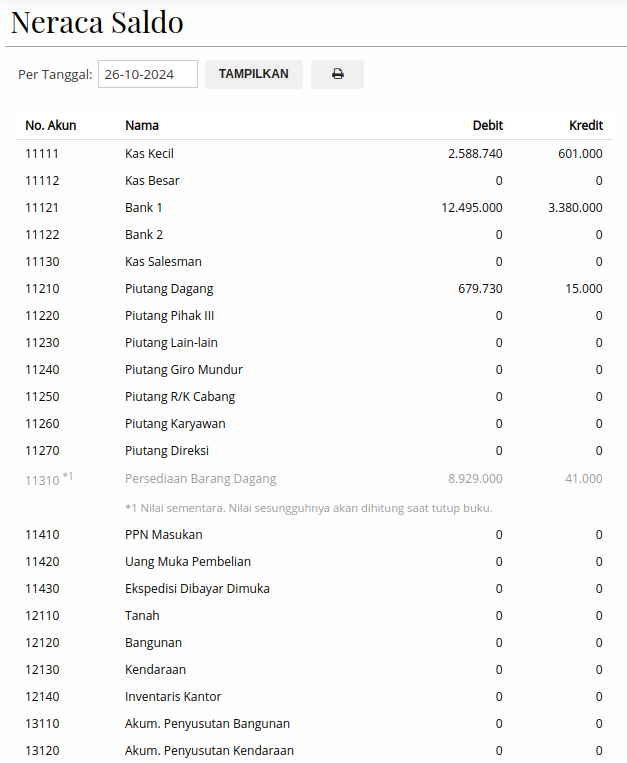The width and height of the screenshot is (627, 763).
Task: Click the Kredit column header
Action: tap(585, 125)
